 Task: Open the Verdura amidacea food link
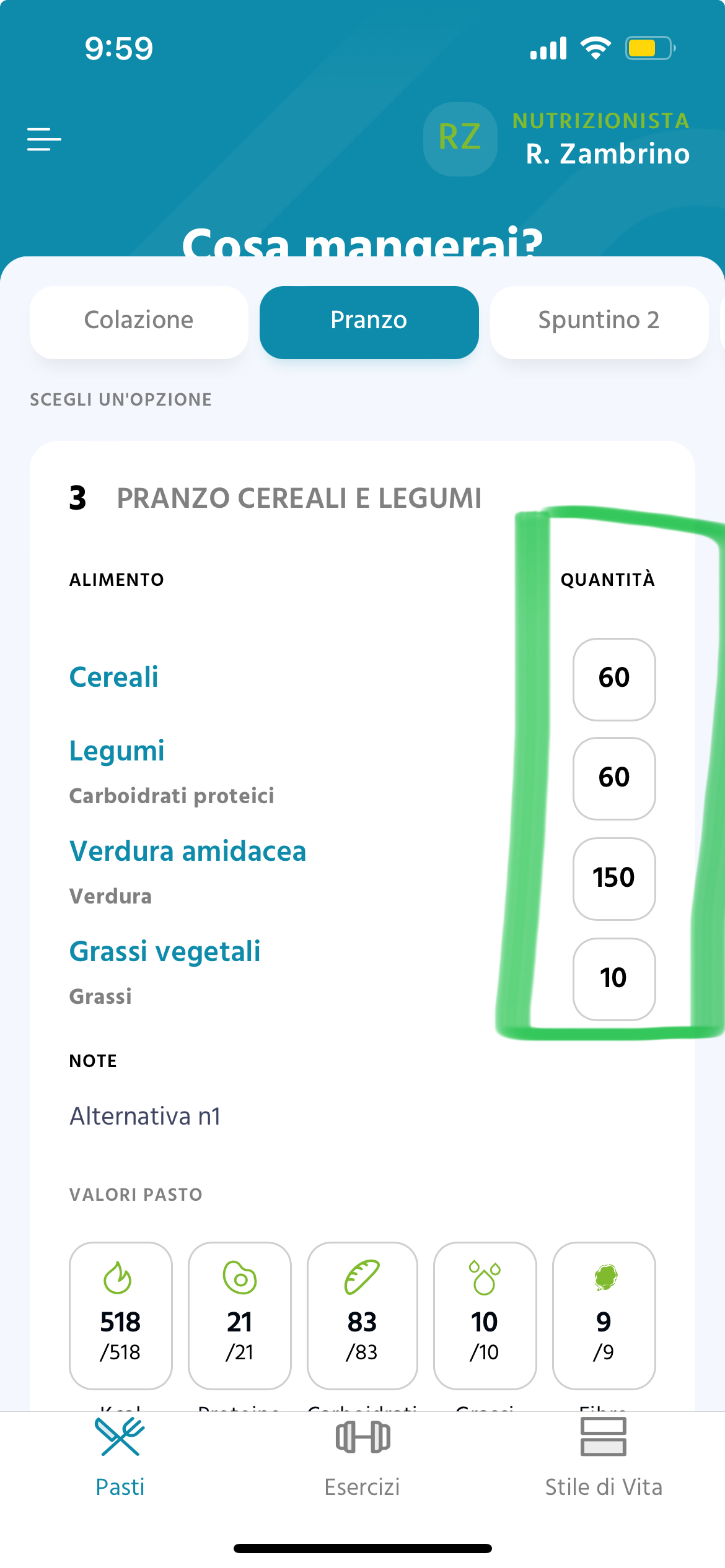click(x=188, y=851)
